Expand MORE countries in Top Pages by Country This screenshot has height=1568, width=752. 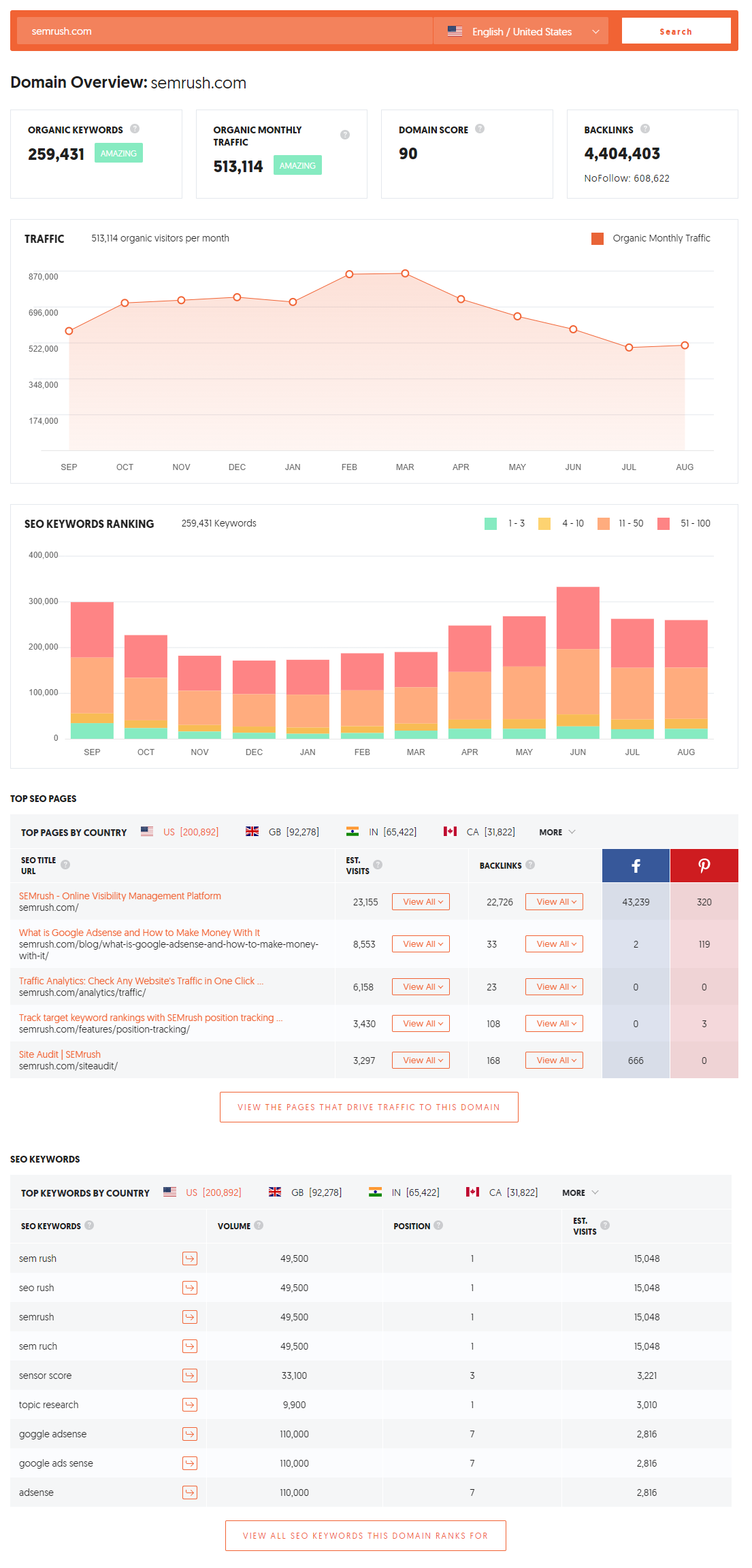[557, 832]
